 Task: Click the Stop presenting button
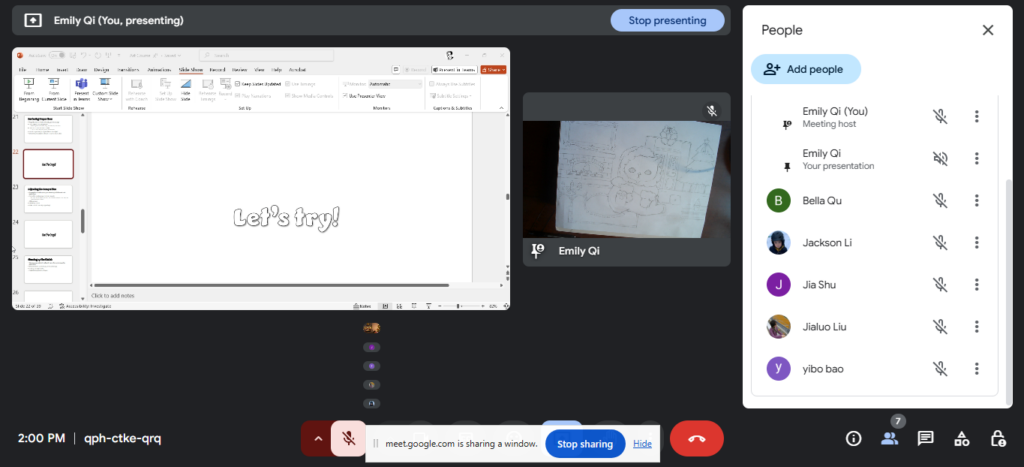[x=667, y=20]
